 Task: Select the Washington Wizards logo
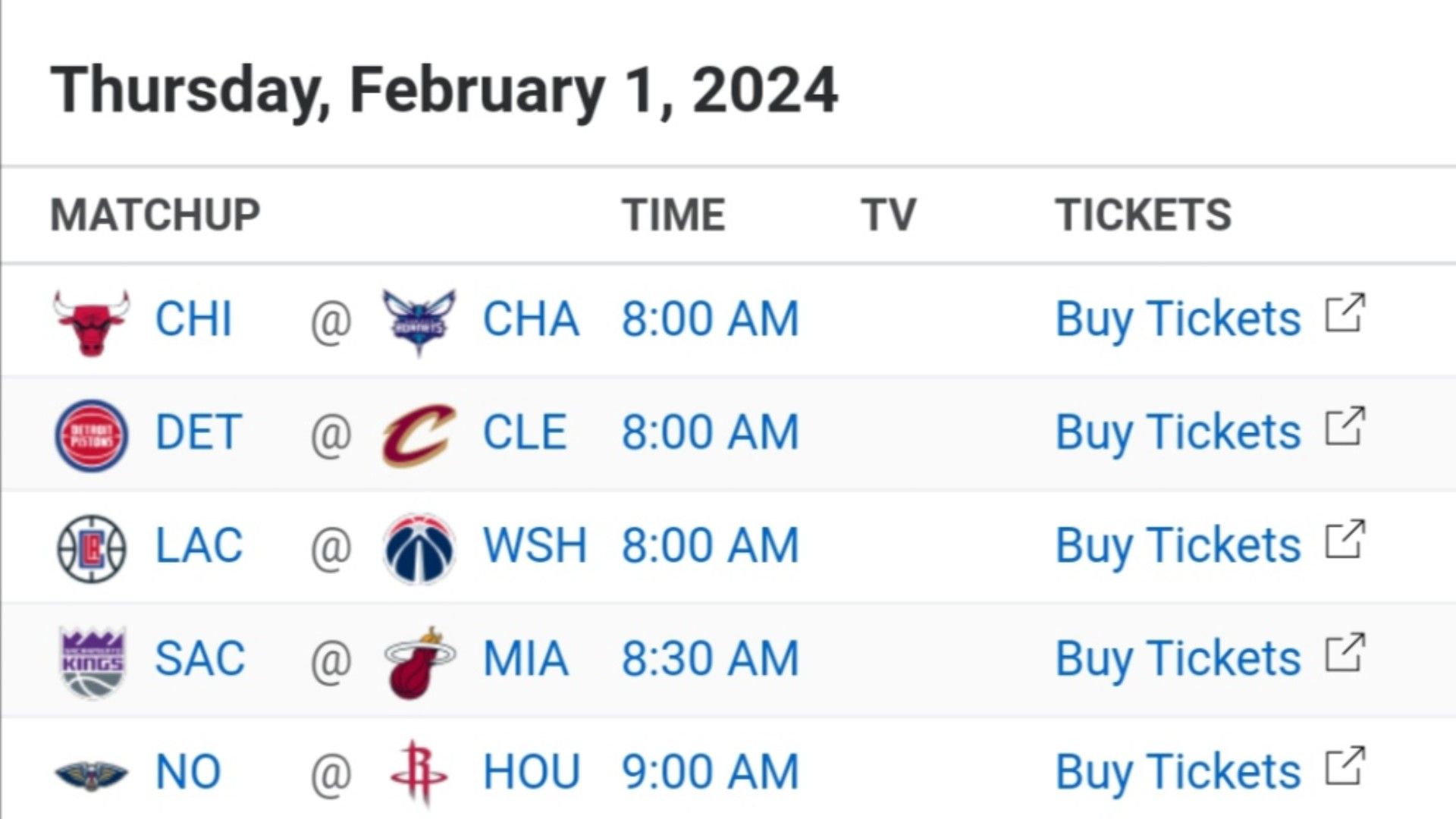(419, 548)
